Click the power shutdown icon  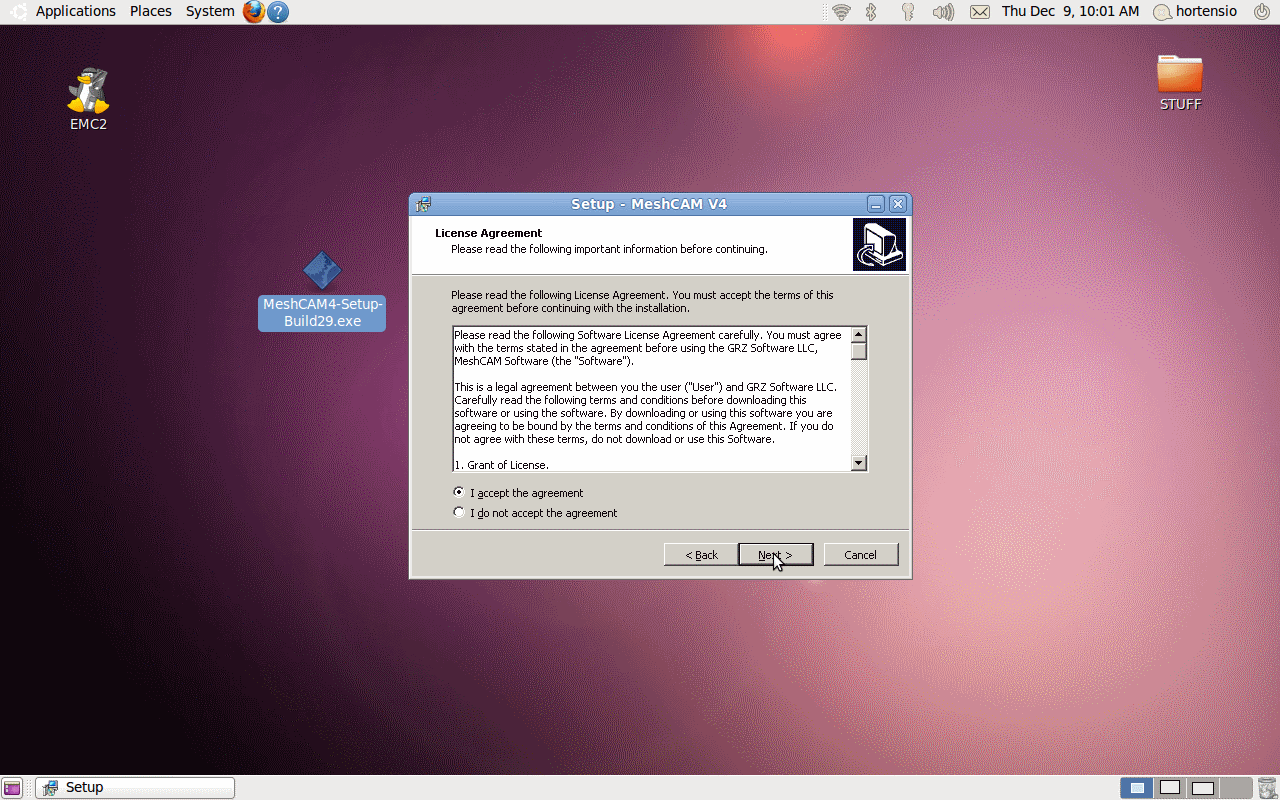point(1262,12)
